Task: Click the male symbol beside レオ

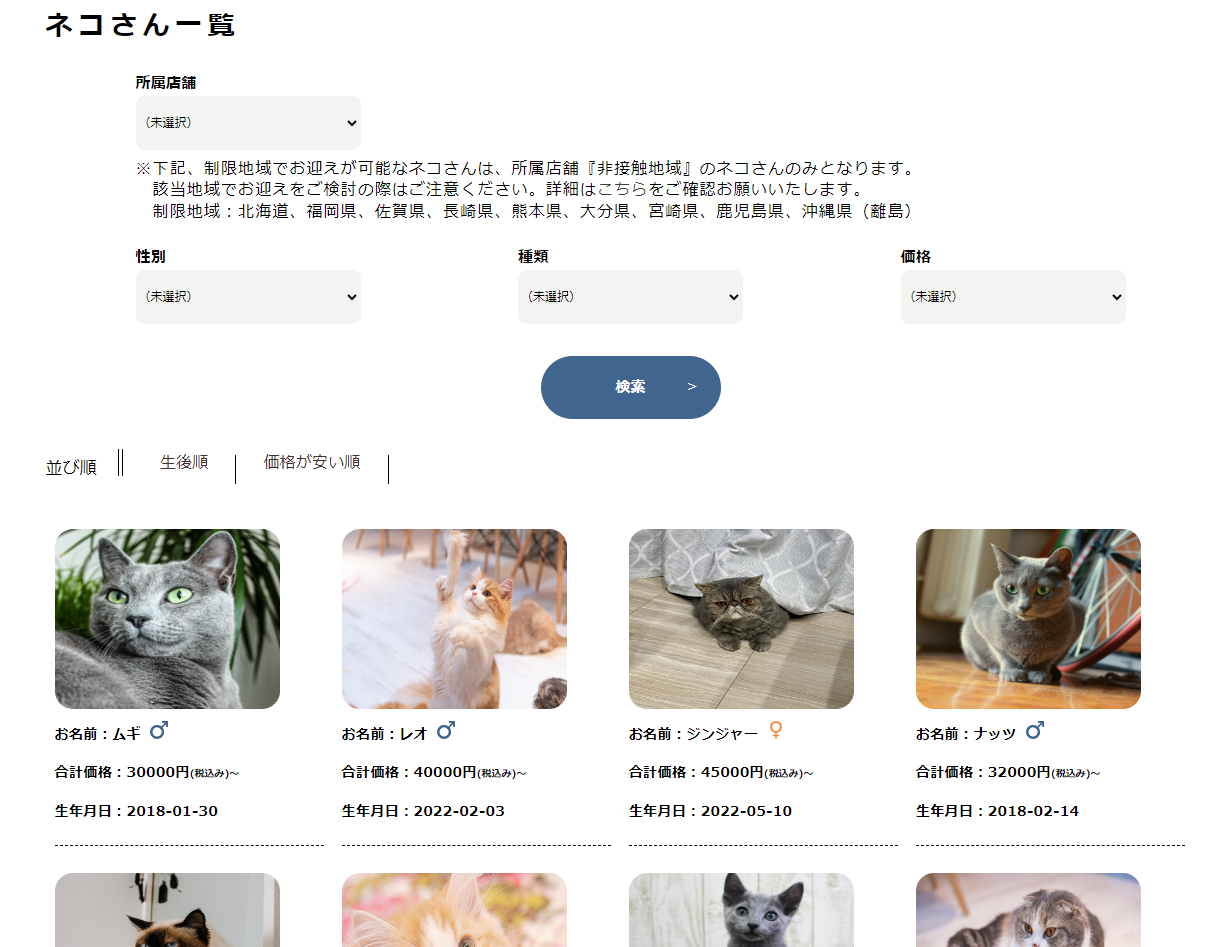Action: point(446,732)
